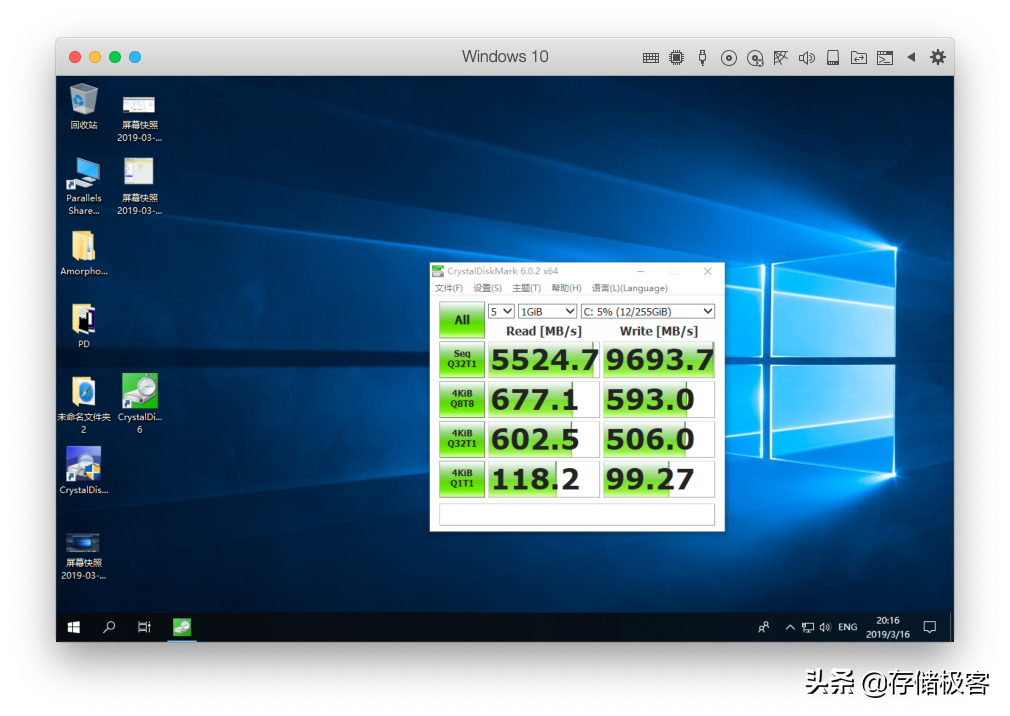Click the read result 118.2
Viewport: 1010px width, 716px height.
coord(544,480)
